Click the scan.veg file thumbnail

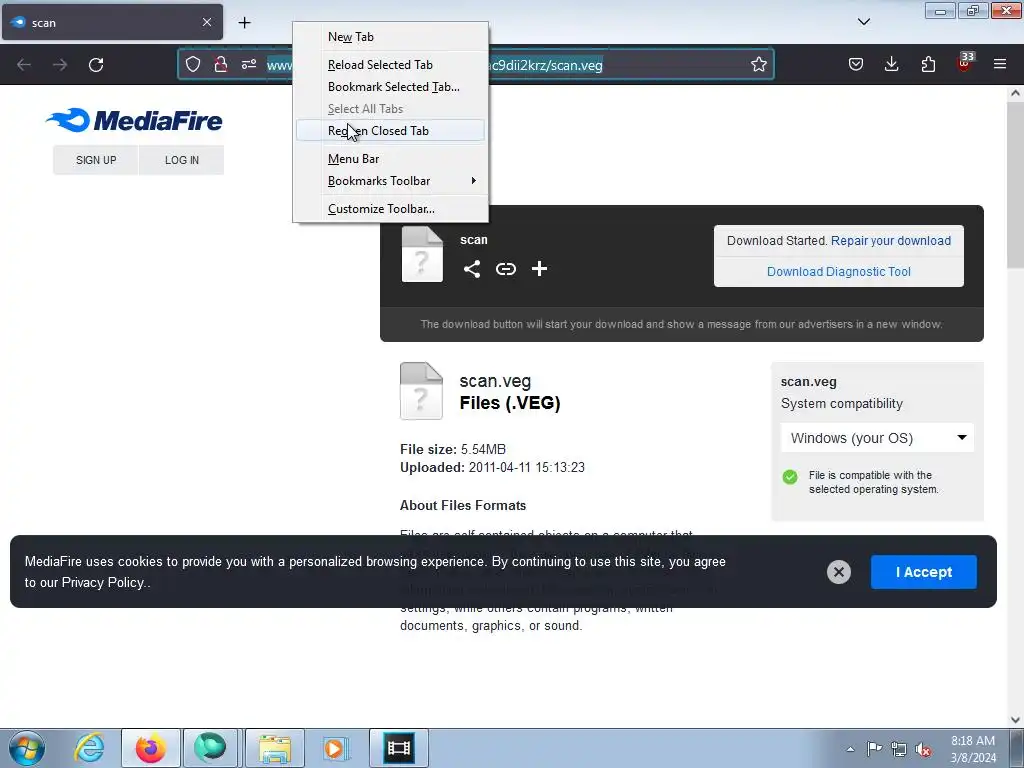[x=421, y=391]
